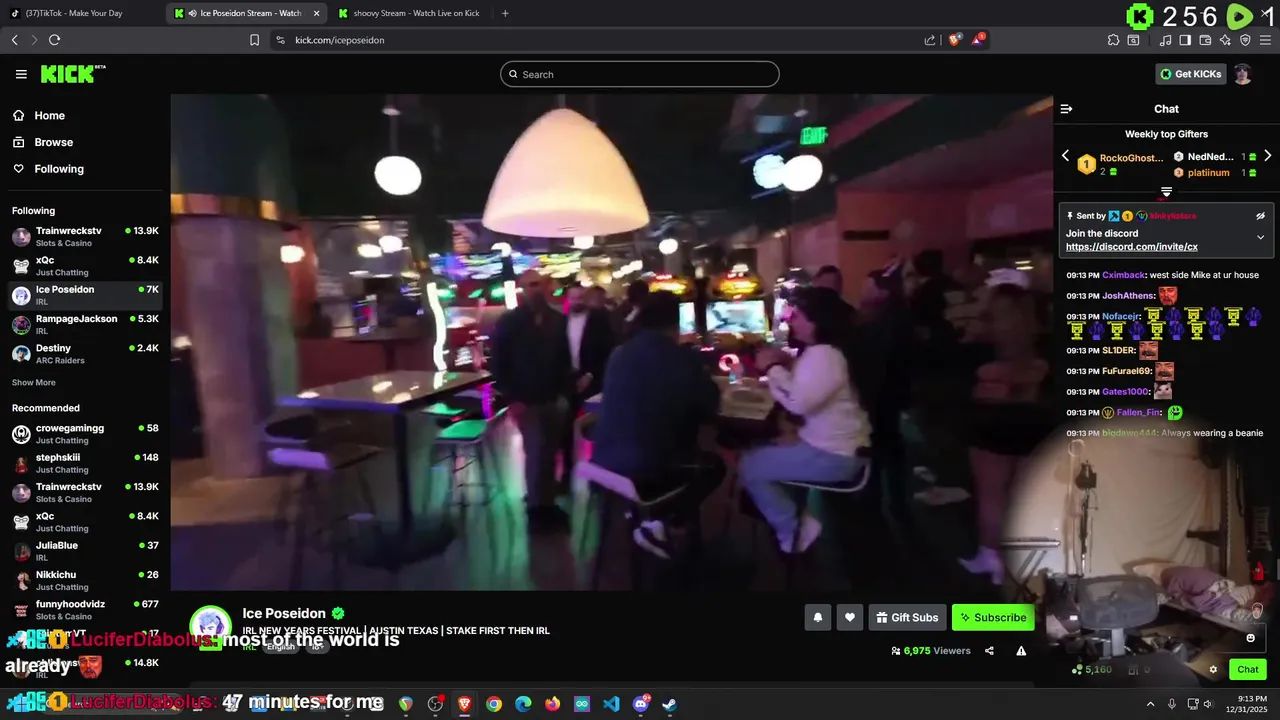This screenshot has height=720, width=1280.
Task: Click the Kick search field
Action: coord(640,74)
